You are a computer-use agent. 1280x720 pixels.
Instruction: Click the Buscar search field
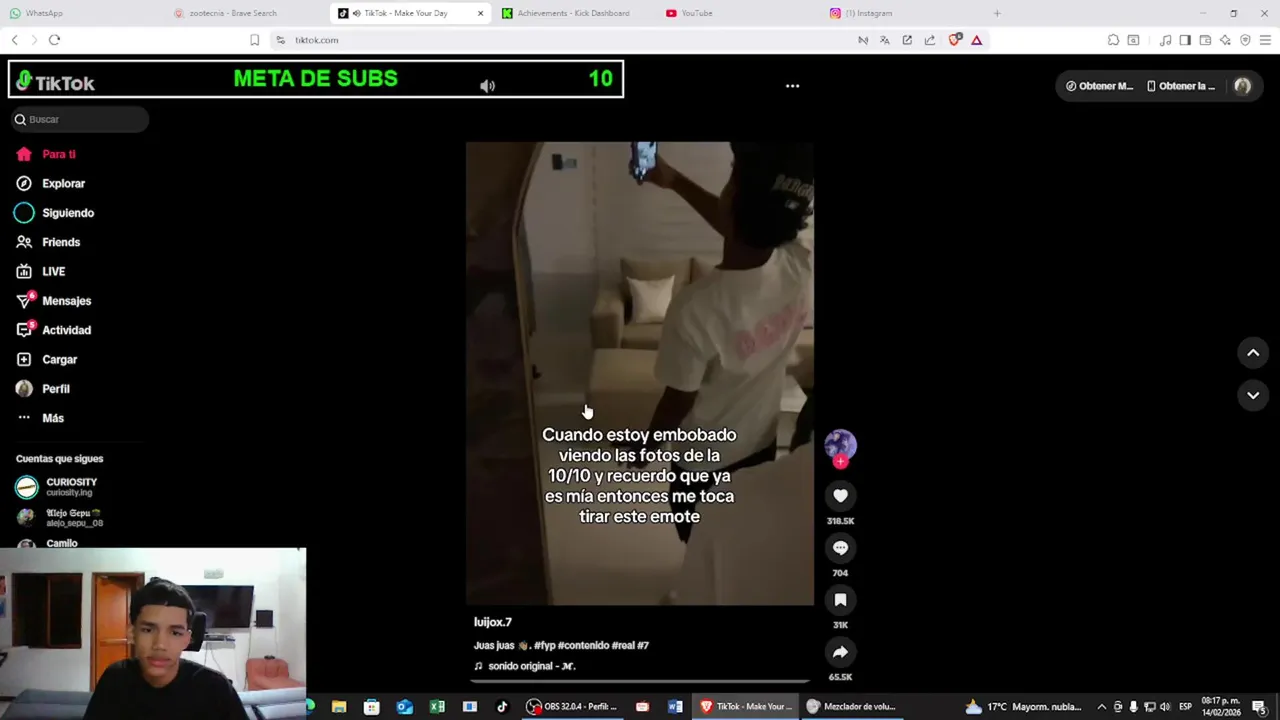click(79, 119)
